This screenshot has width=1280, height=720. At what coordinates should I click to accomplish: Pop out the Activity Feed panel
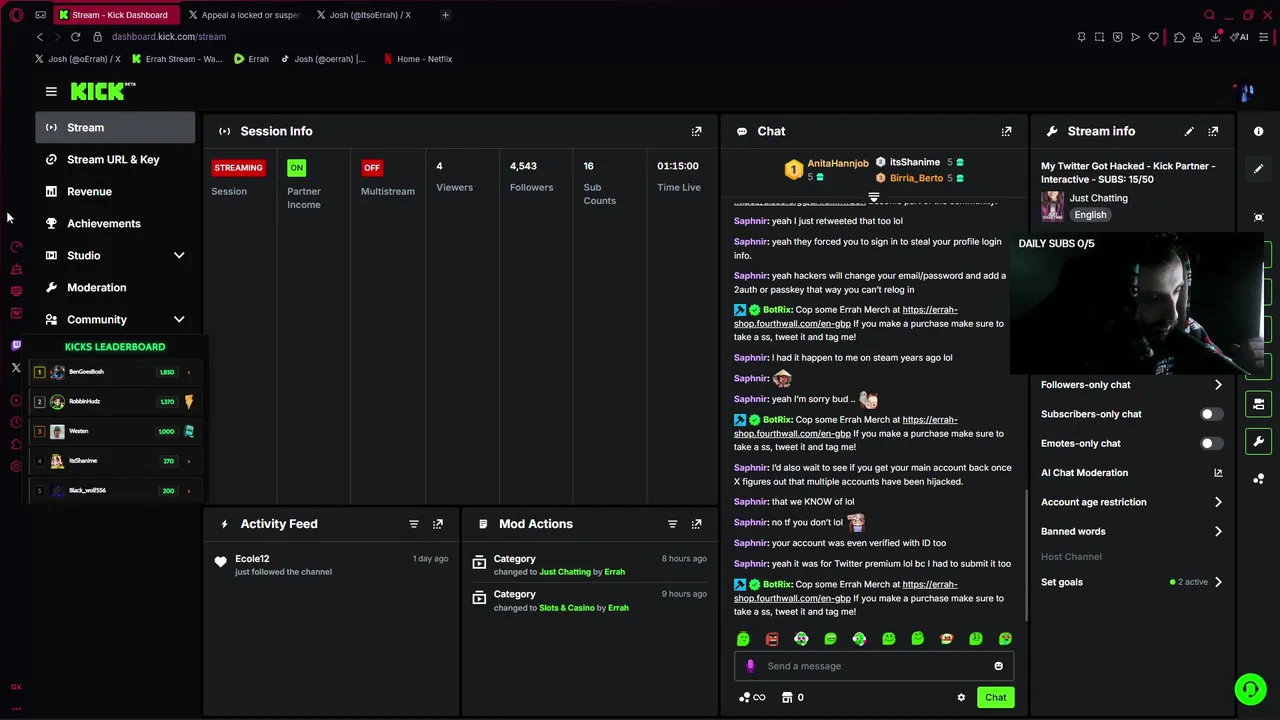pyautogui.click(x=438, y=524)
